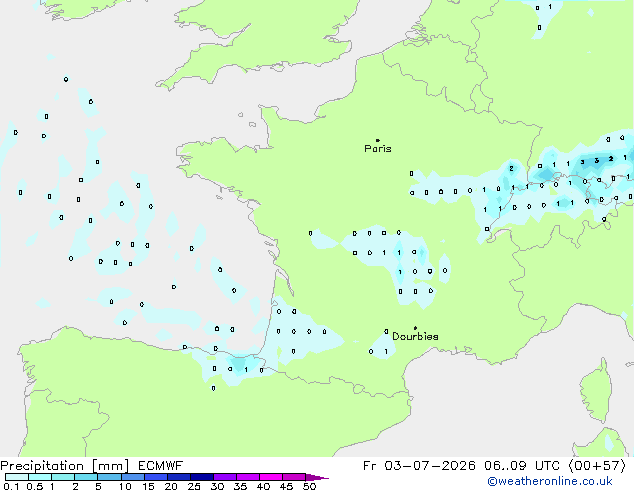Click the 2–5 mm legend swatch
Screen dimensions: 634x490
pos(86,477)
